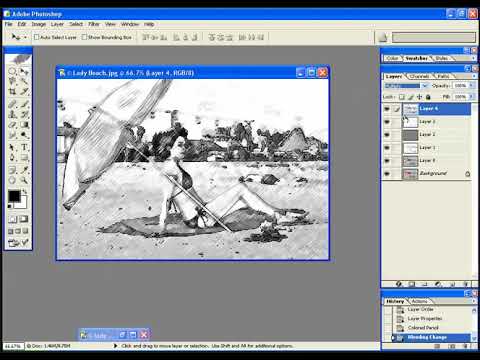This screenshot has width=480, height=360.
Task: Select the Magic Wand tool
Action: [24, 81]
